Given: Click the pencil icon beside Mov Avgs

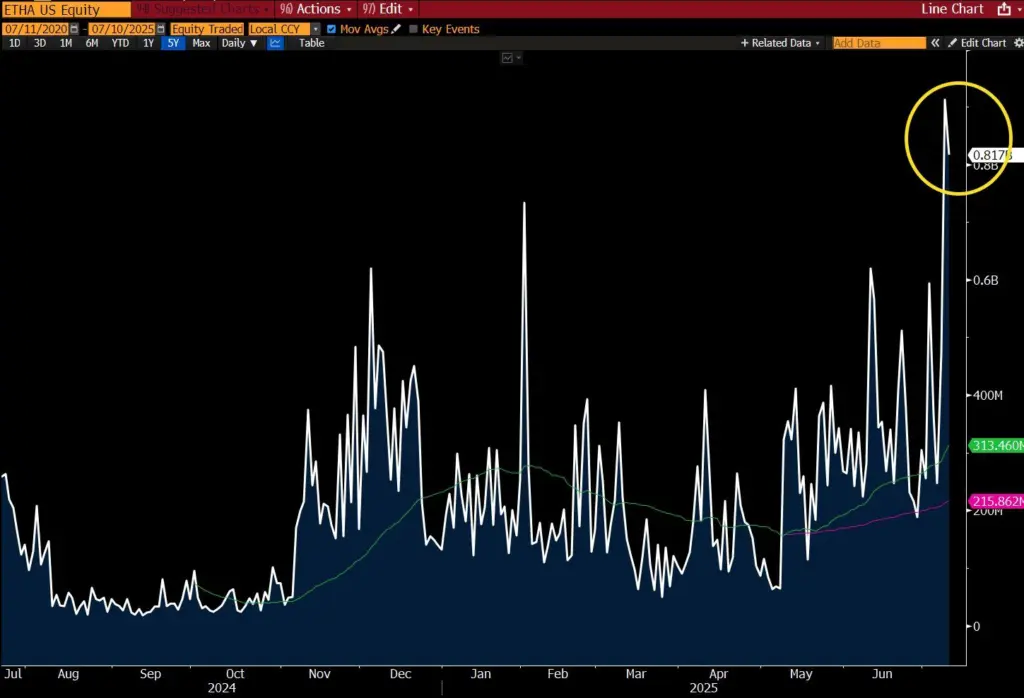Looking at the screenshot, I should 396,29.
